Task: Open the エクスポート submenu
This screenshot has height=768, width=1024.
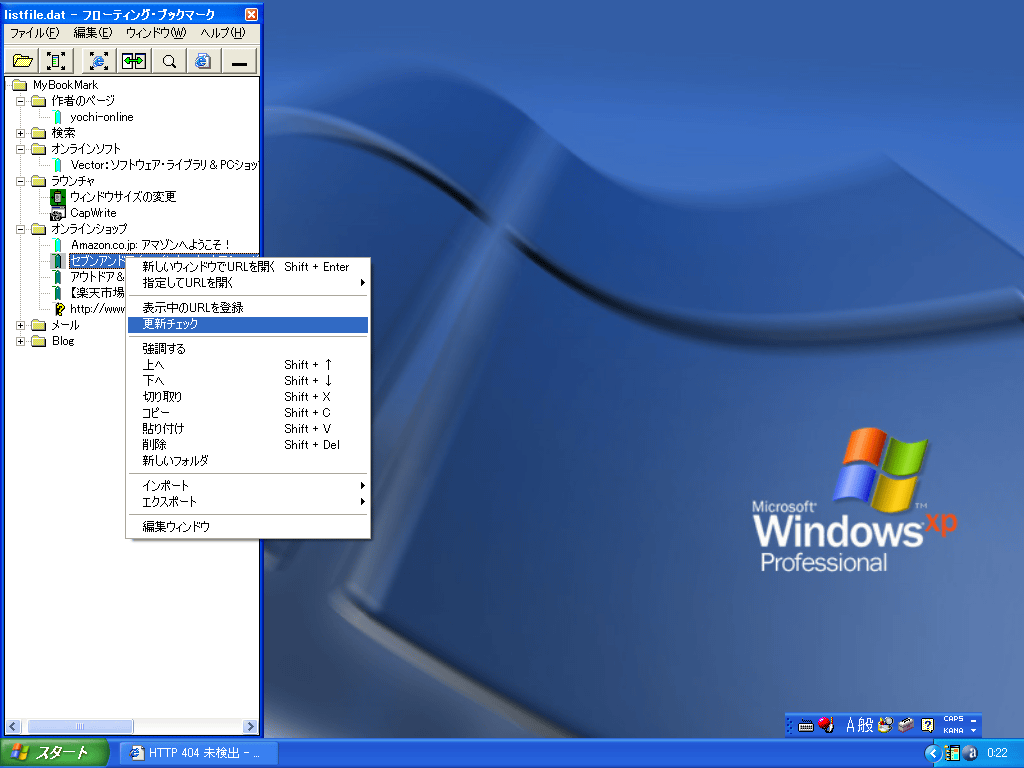Action: tap(248, 502)
